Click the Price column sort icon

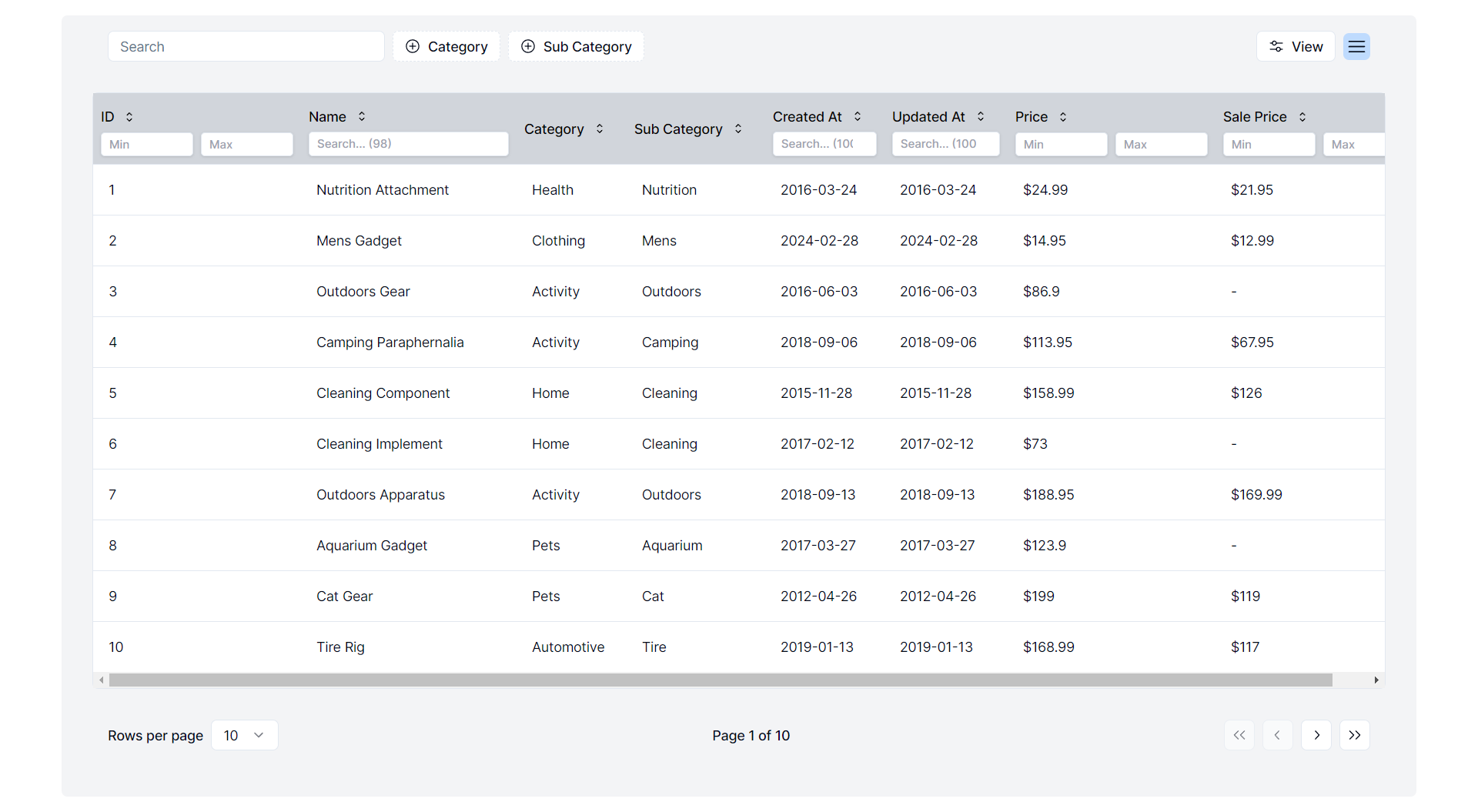point(1063,117)
